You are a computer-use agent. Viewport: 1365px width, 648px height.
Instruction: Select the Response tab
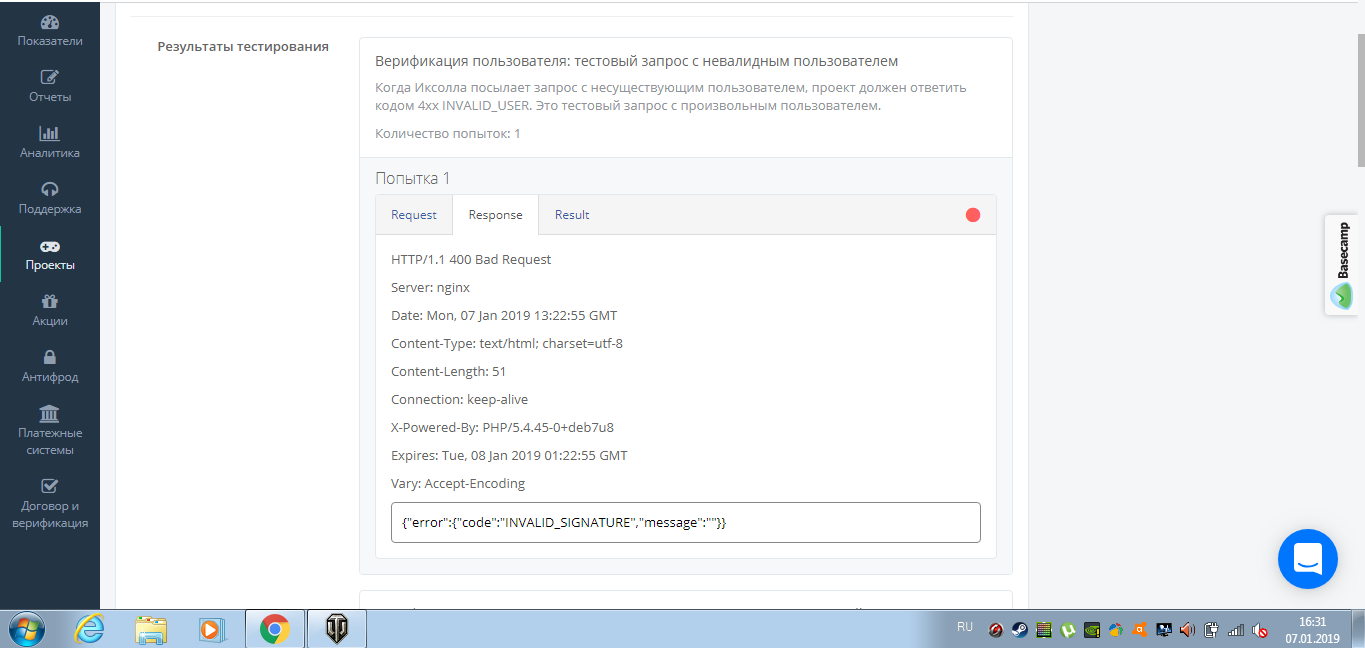click(495, 215)
